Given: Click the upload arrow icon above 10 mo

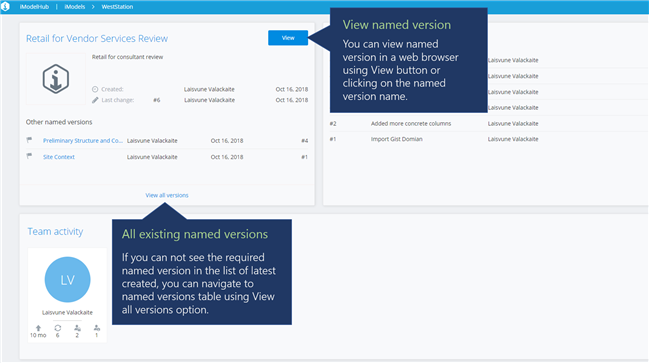Looking at the screenshot, I should coord(38,328).
